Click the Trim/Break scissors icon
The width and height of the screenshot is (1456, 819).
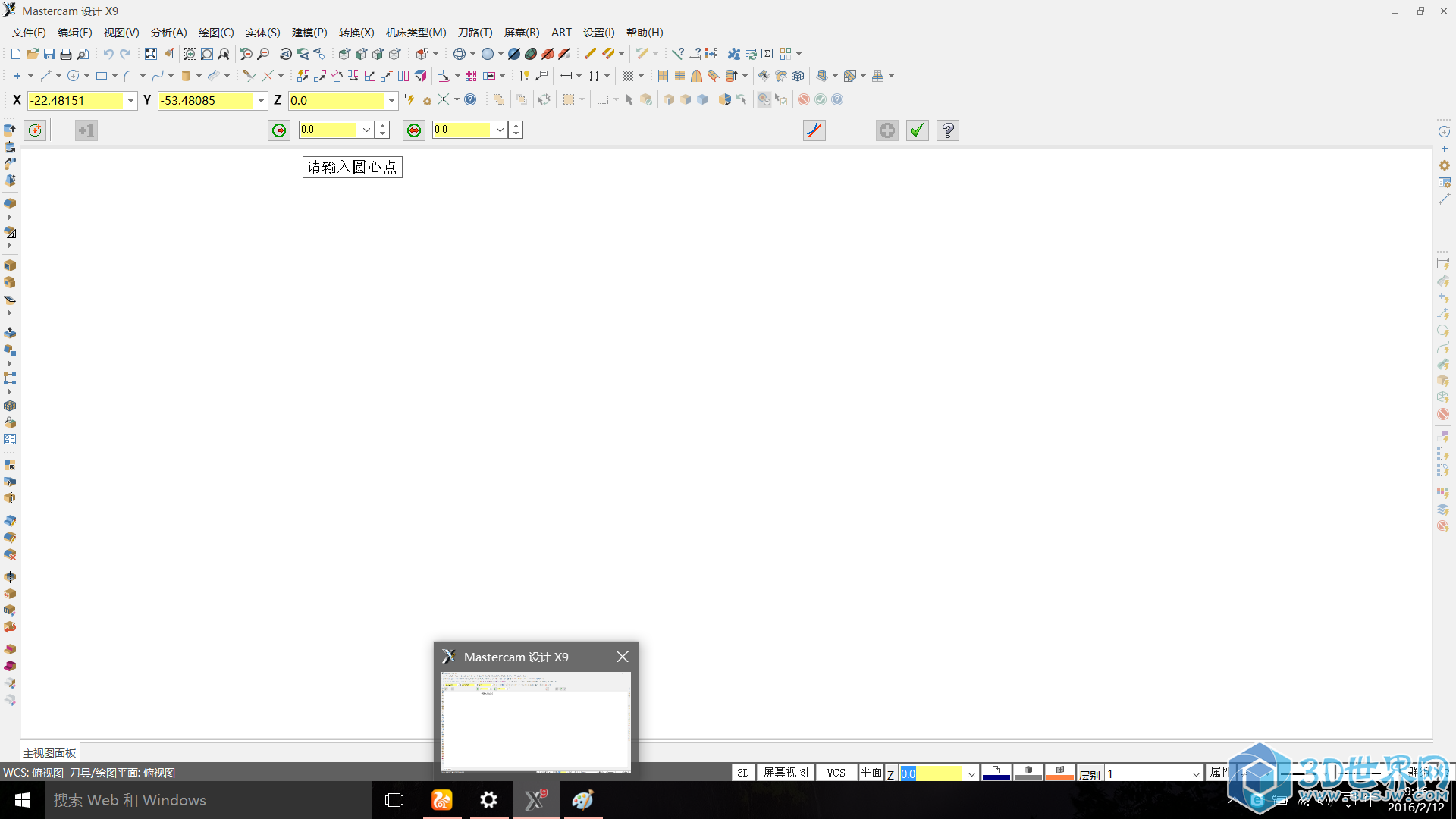(249, 76)
